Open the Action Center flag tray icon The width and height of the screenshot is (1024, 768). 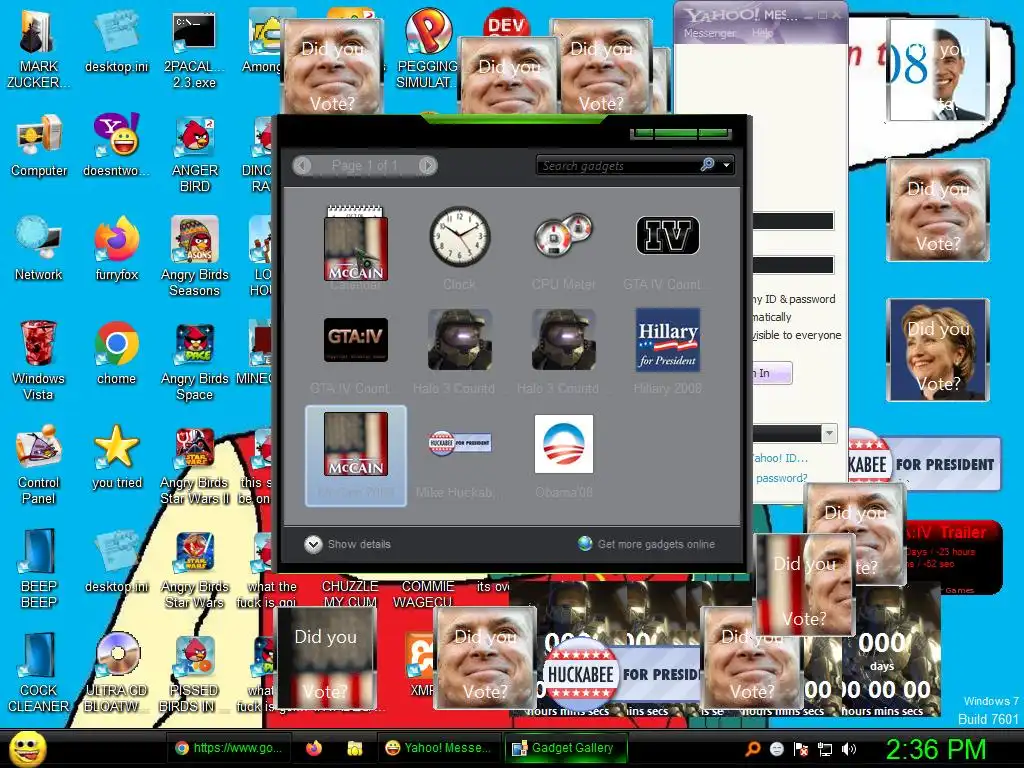click(801, 749)
